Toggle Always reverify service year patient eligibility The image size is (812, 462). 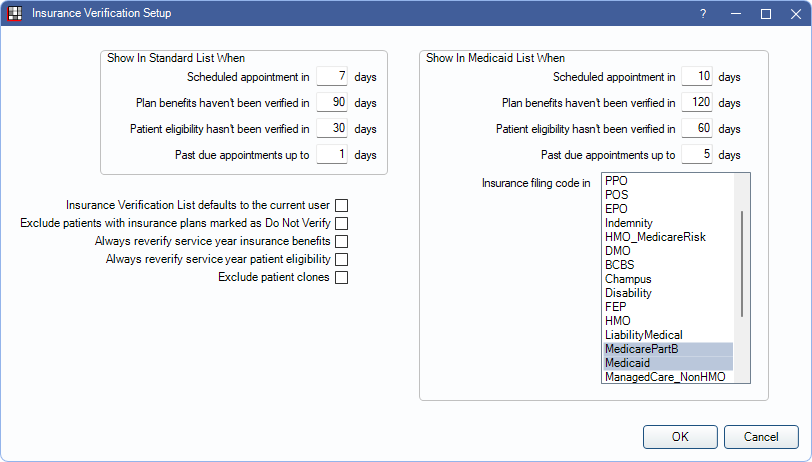tap(341, 259)
